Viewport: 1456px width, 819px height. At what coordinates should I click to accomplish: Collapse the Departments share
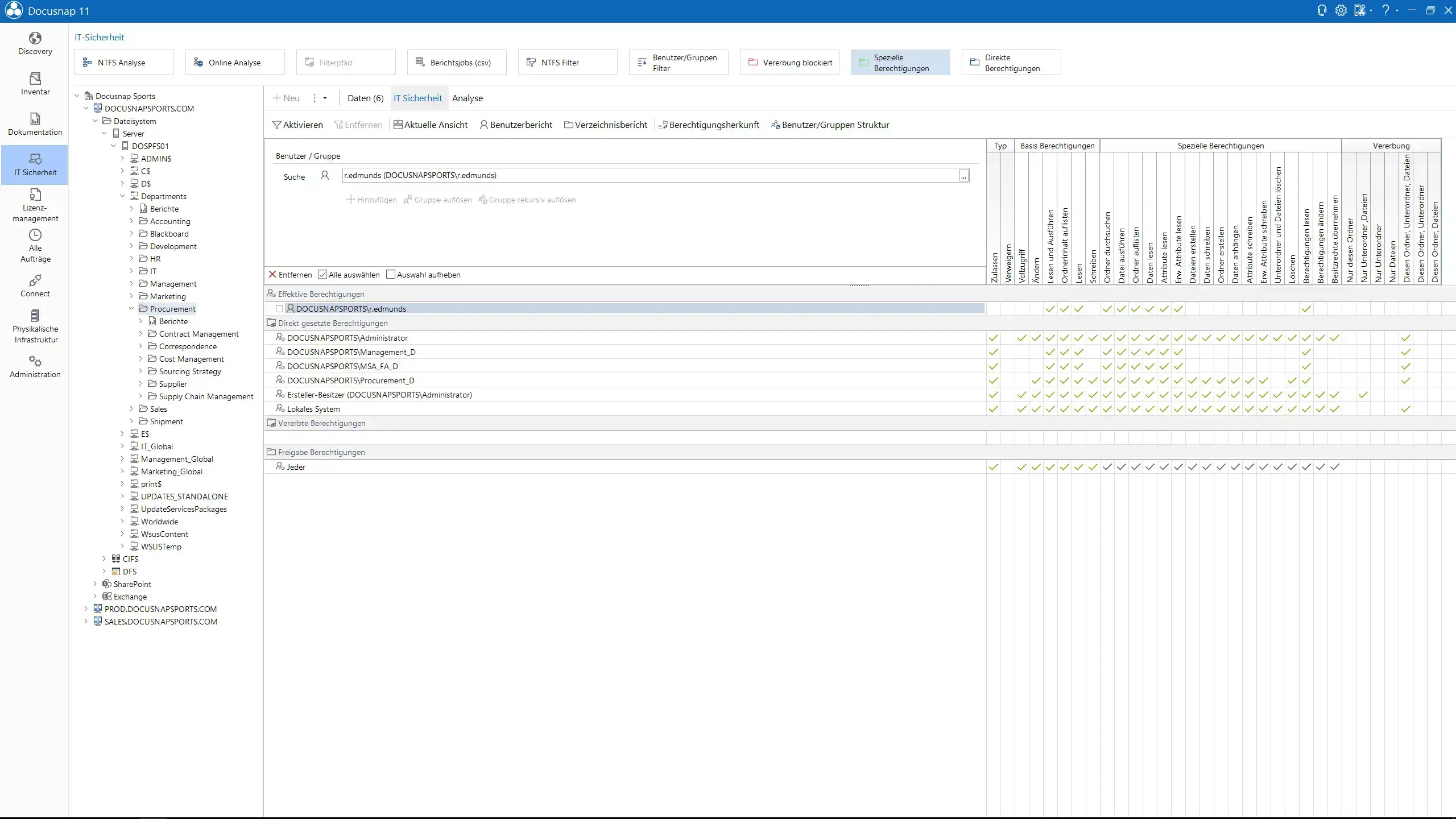click(122, 196)
